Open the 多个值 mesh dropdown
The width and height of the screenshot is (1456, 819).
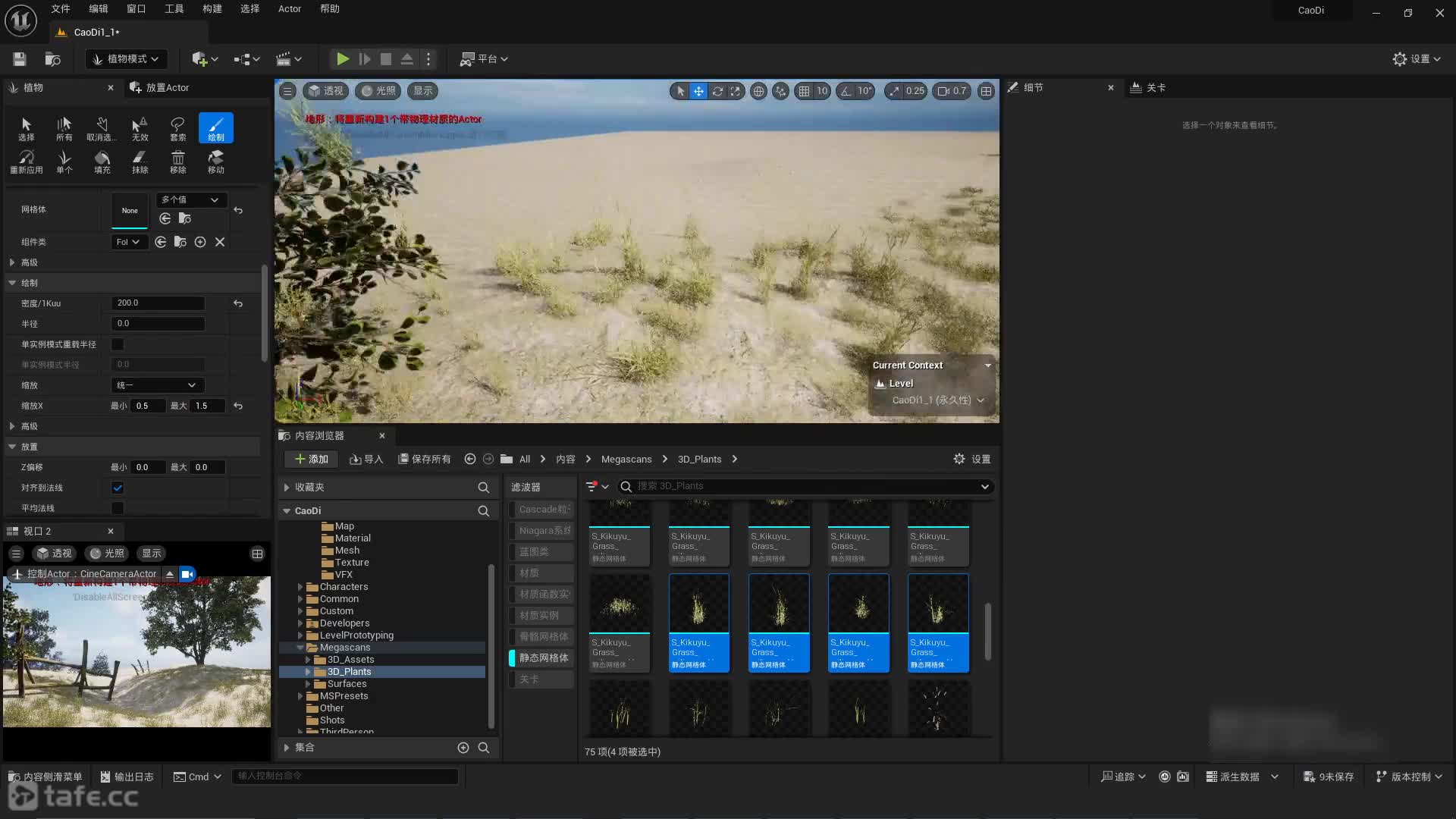pos(190,199)
